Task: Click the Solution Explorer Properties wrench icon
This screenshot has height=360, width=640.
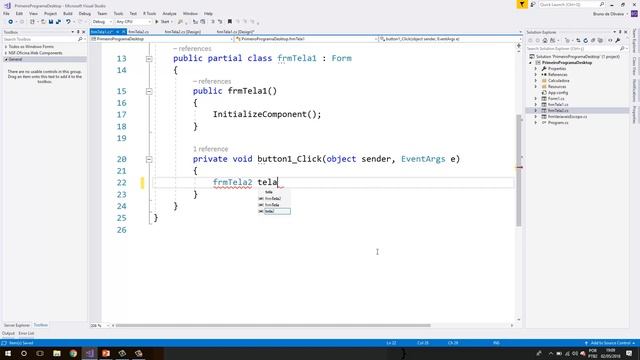Action: point(618,40)
